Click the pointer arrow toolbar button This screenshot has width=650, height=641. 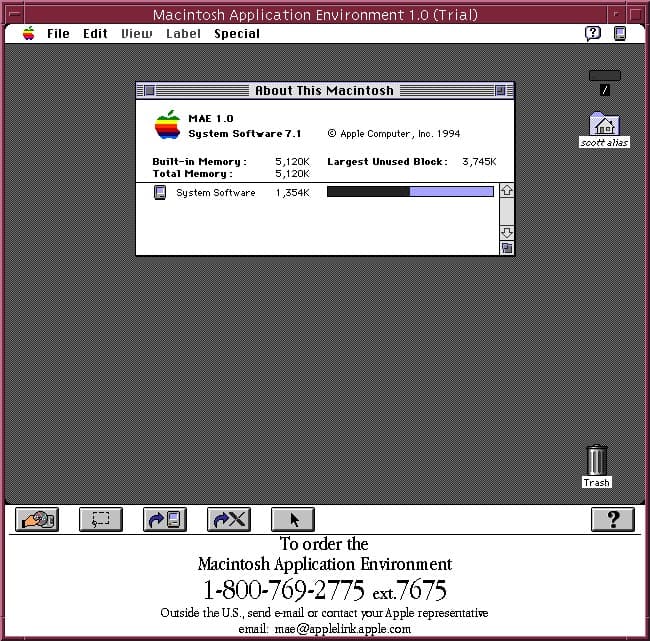click(x=293, y=519)
